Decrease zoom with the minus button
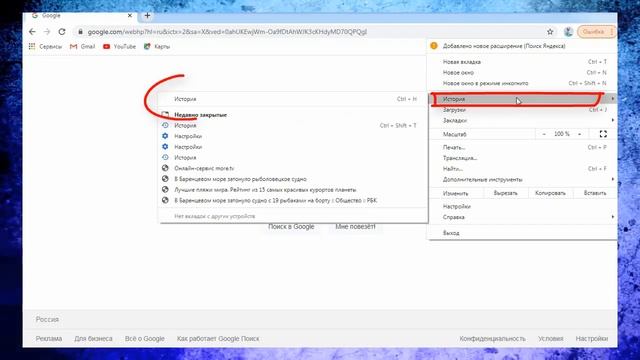This screenshot has height=360, width=640. (544, 134)
